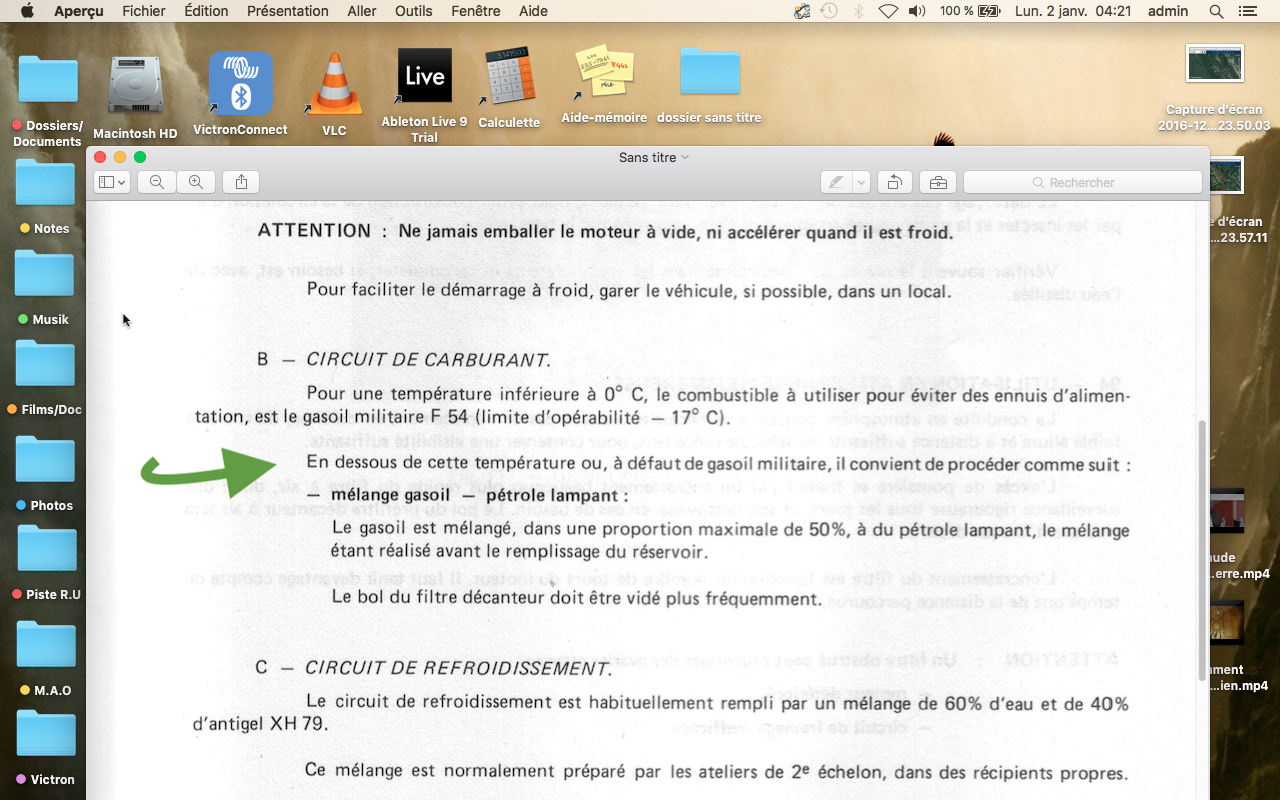1280x800 pixels.
Task: Select the highlight pen tool
Action: (x=835, y=182)
